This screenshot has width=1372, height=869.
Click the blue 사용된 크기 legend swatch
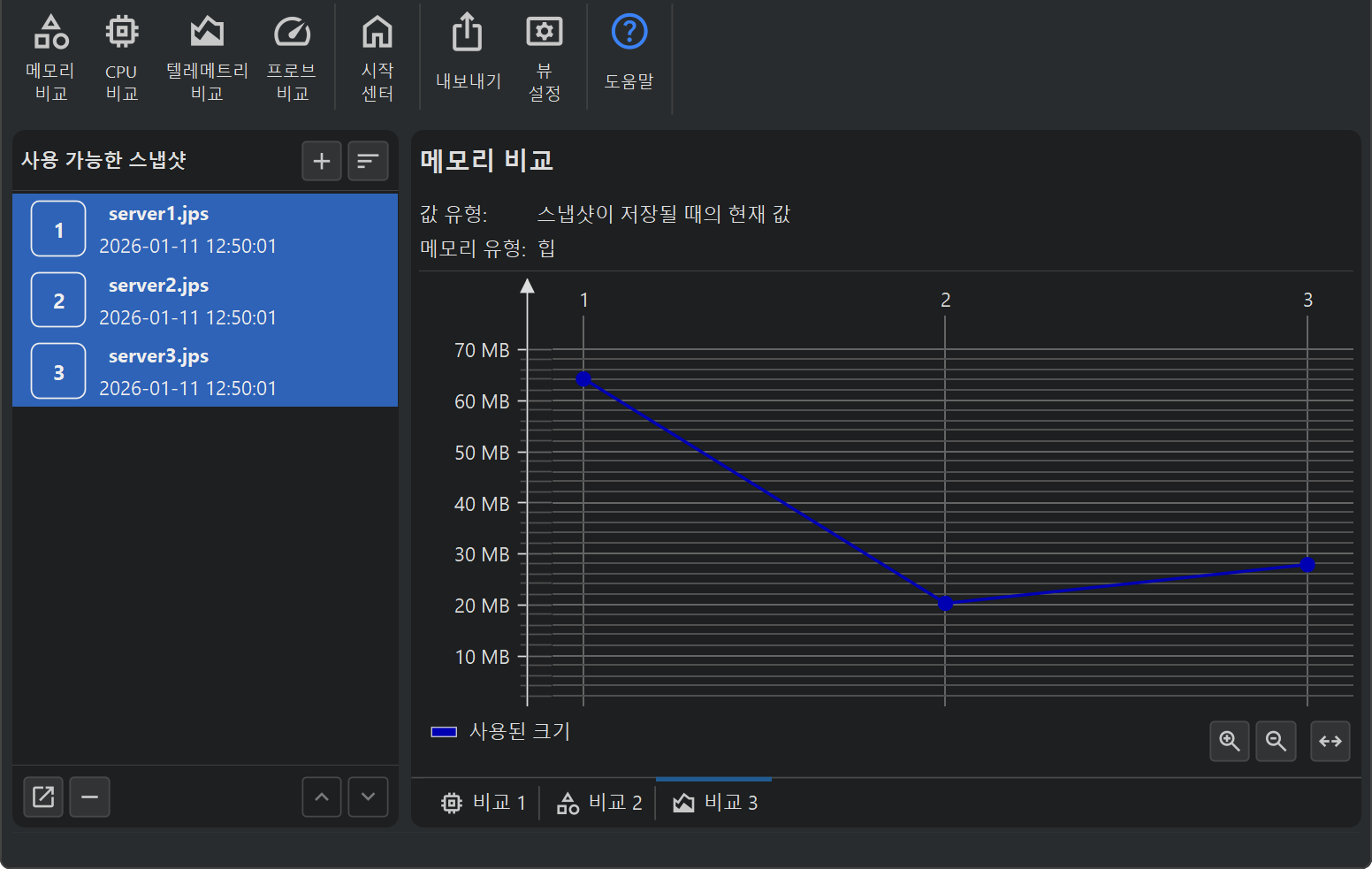(x=444, y=732)
